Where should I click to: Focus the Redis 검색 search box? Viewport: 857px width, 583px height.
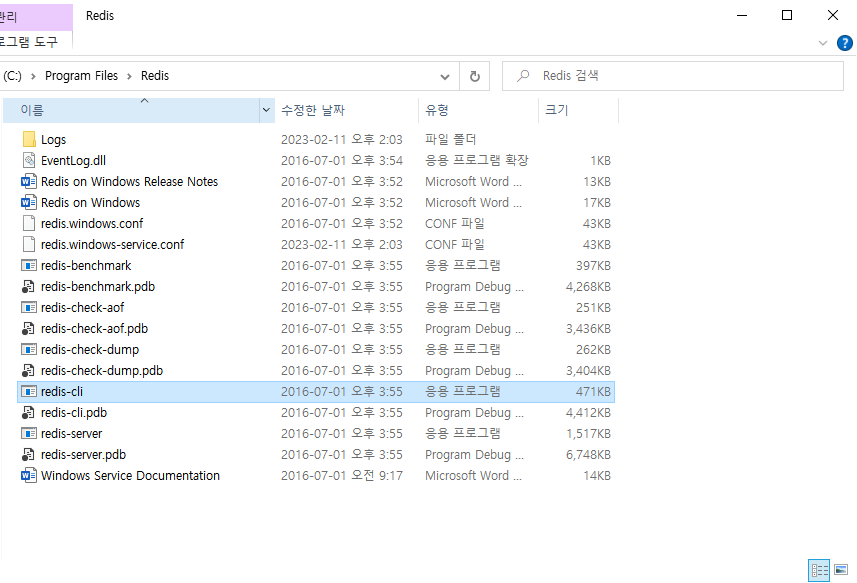[x=673, y=76]
